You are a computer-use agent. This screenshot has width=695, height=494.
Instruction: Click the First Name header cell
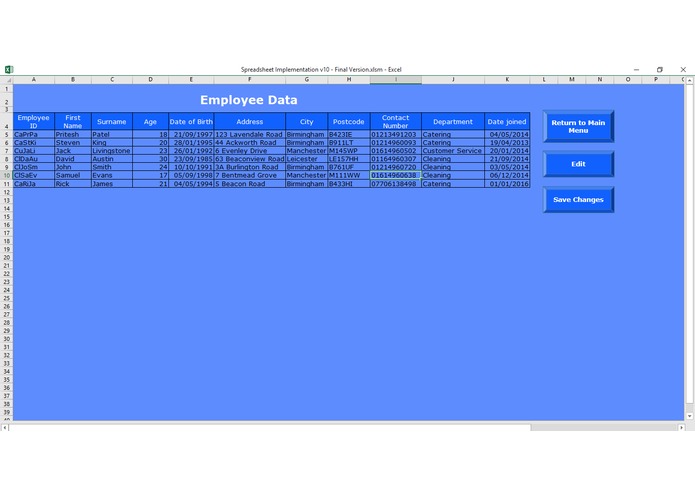click(x=73, y=121)
